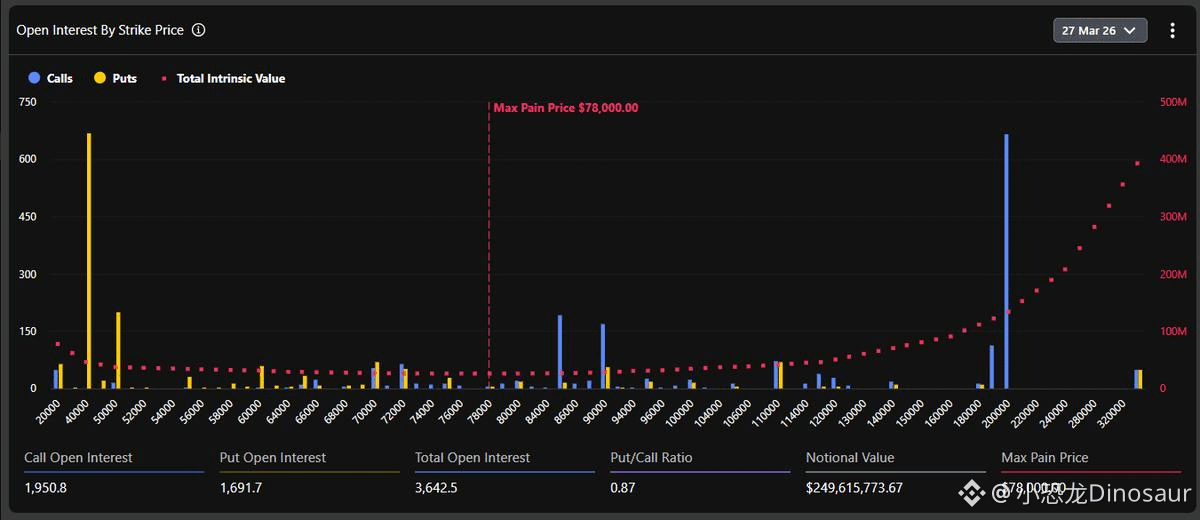Select the Max Pain Price $78,000.00 label

point(566,108)
